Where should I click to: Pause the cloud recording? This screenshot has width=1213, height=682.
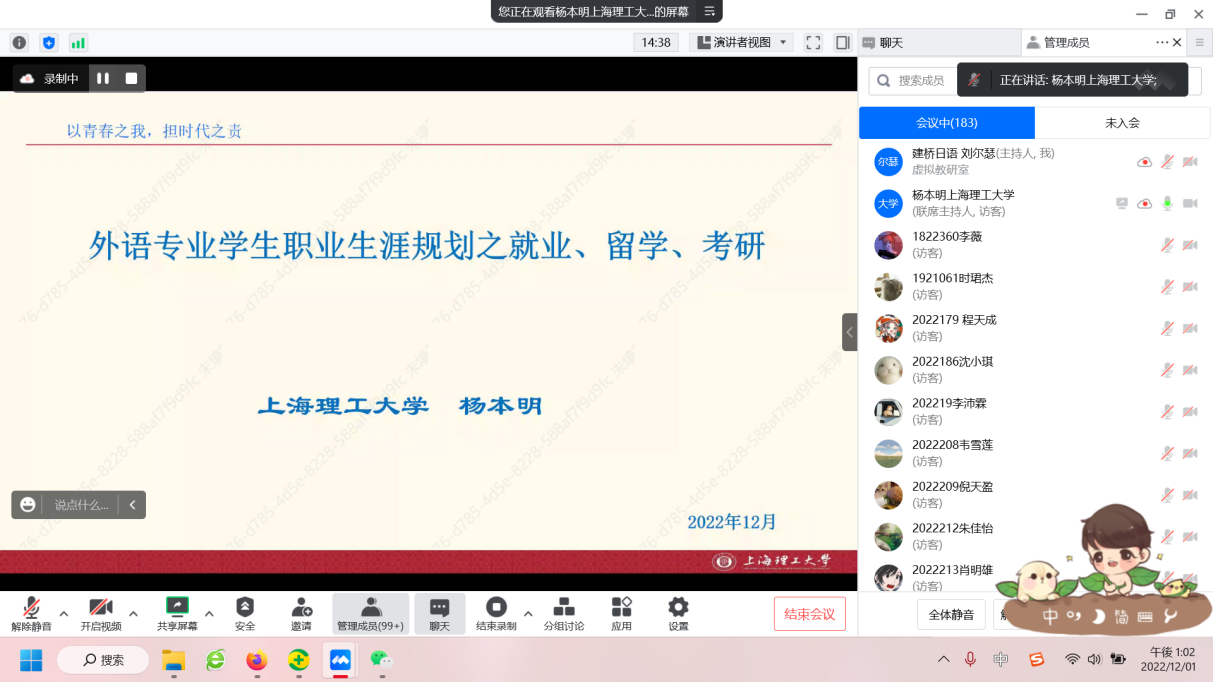pos(103,78)
